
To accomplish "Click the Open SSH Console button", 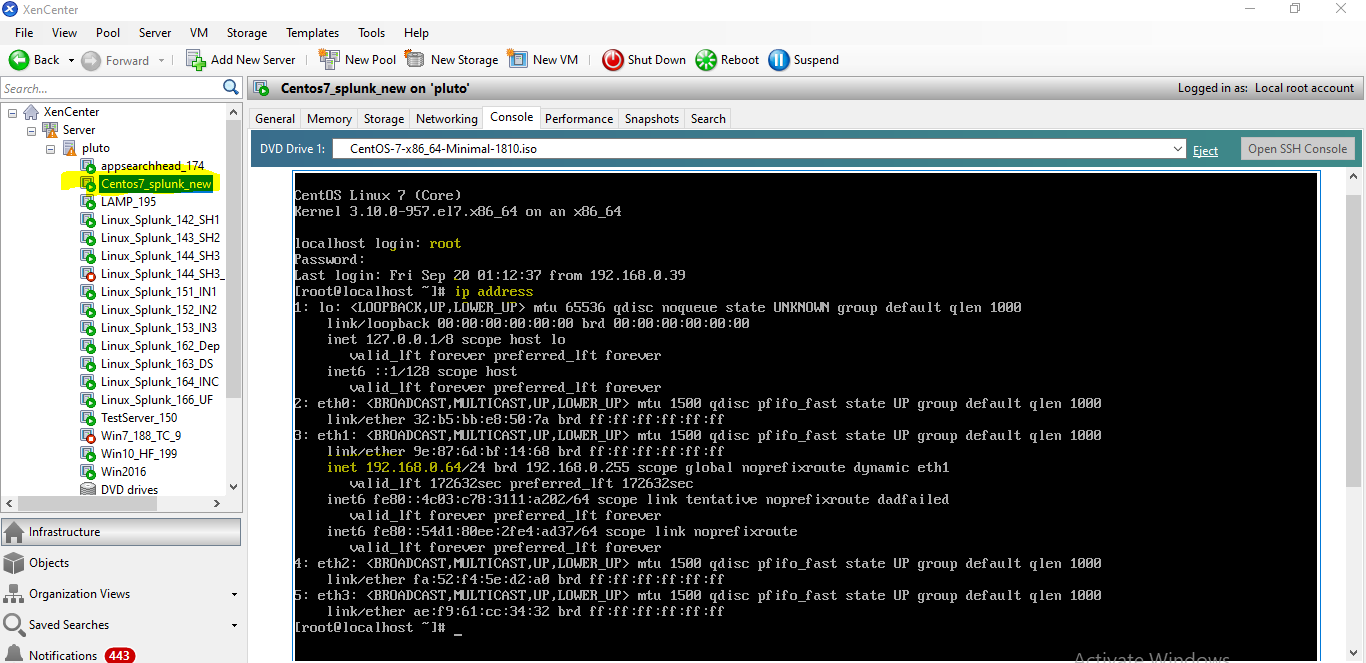I will pos(1297,149).
